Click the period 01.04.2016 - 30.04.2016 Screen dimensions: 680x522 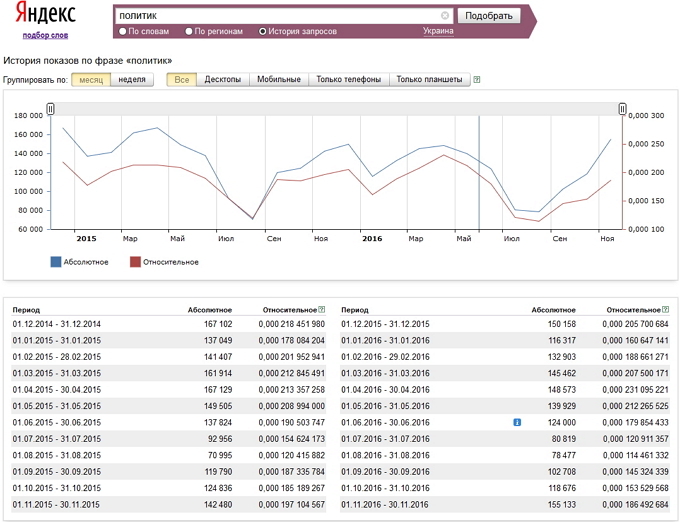pos(385,390)
